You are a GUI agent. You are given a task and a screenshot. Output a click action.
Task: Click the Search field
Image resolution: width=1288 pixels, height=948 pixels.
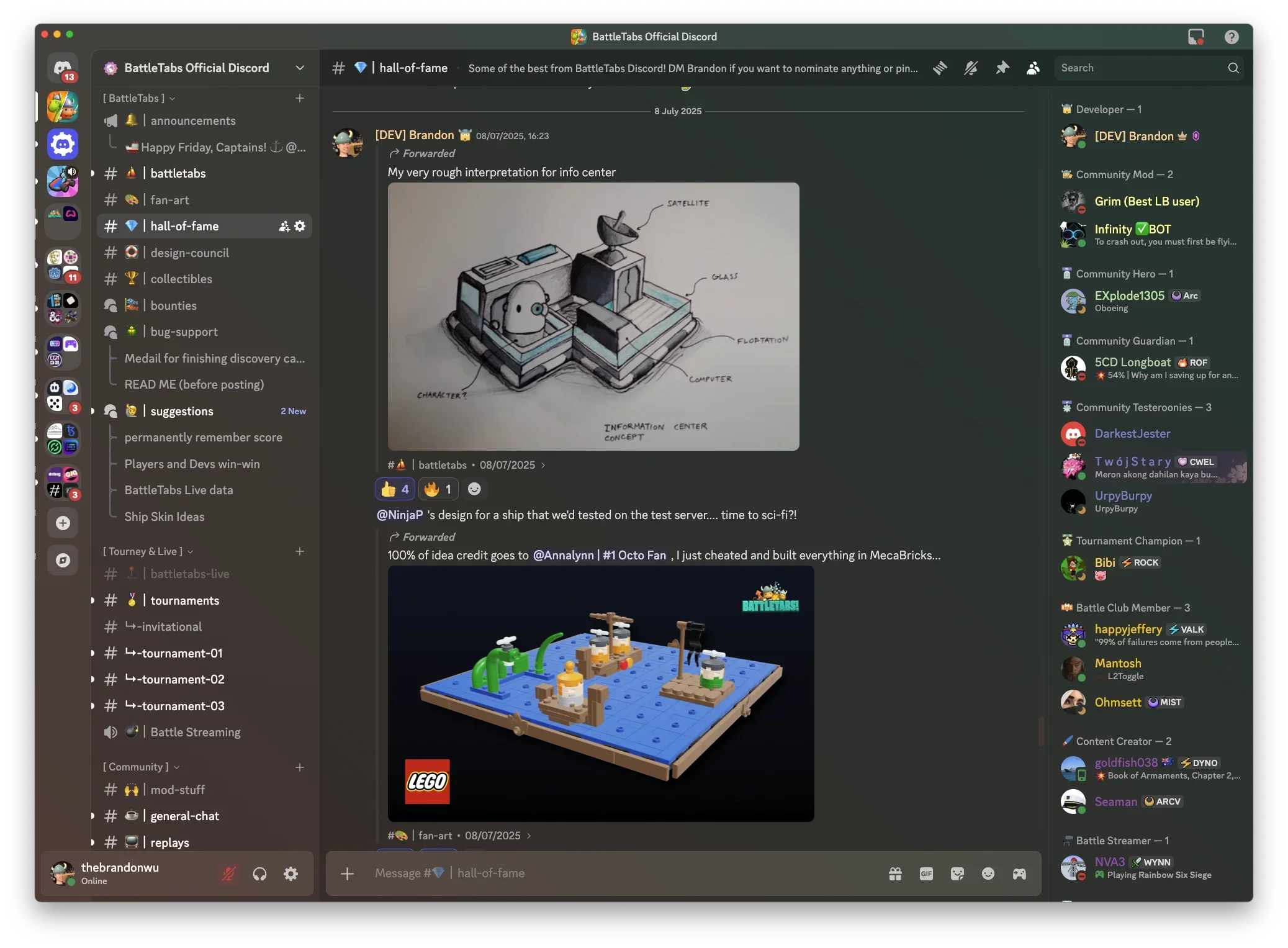[x=1142, y=68]
